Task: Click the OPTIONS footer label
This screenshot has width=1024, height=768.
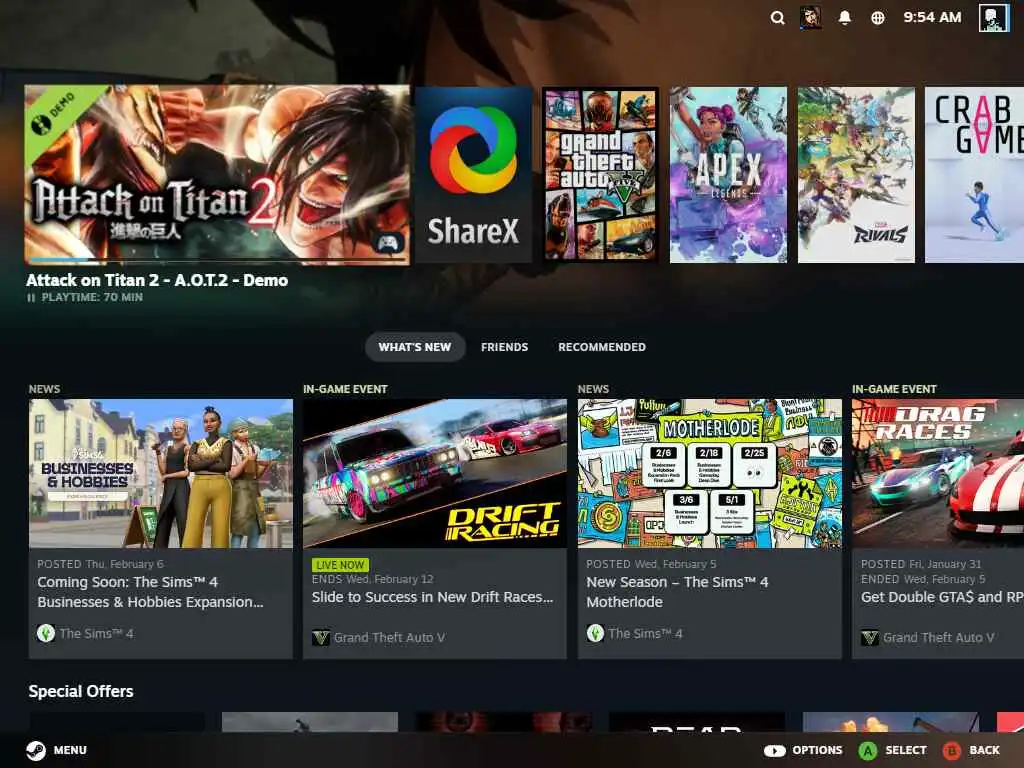Action: coord(817,750)
